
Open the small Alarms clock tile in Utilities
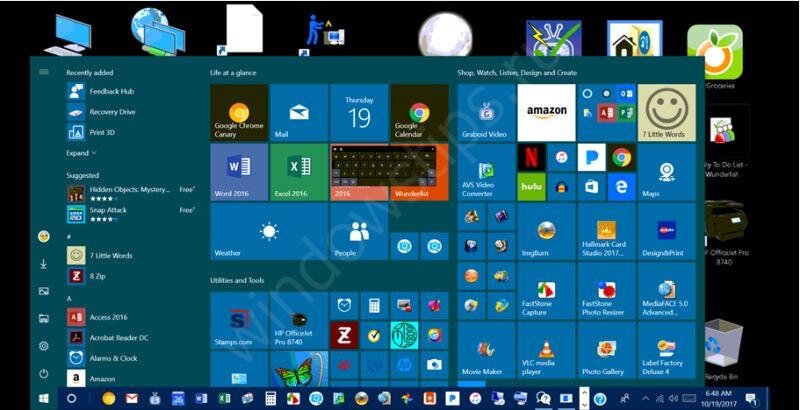pyautogui.click(x=344, y=305)
